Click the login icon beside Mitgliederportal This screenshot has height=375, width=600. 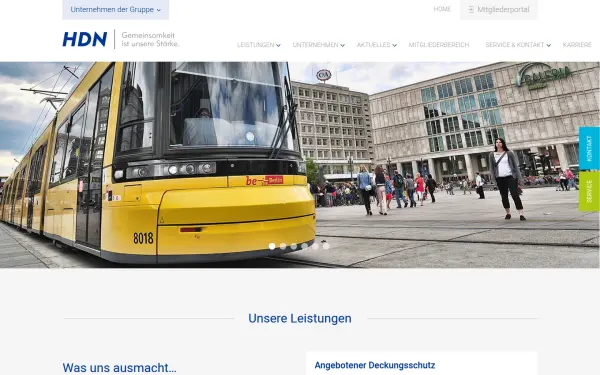pos(471,10)
